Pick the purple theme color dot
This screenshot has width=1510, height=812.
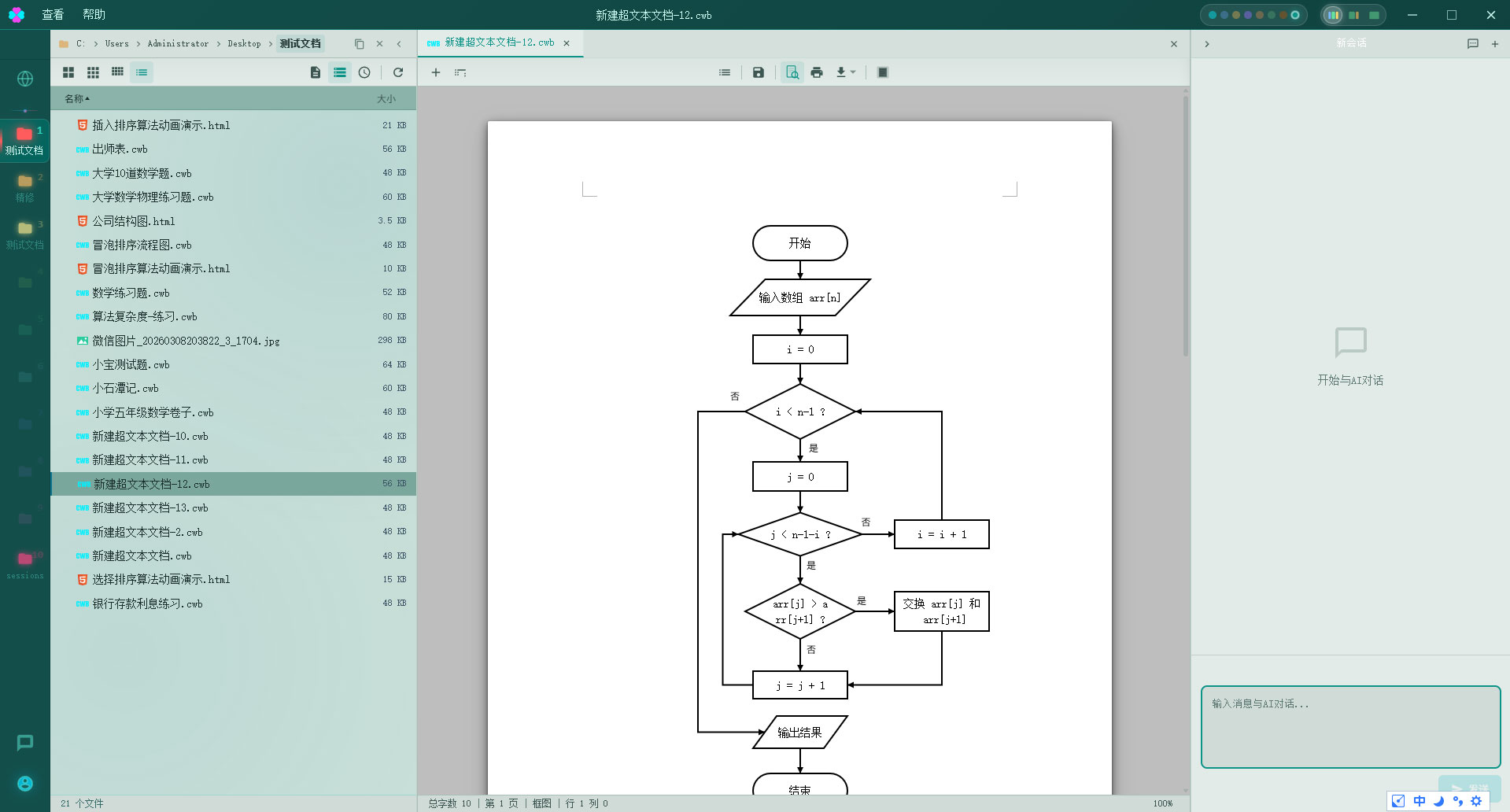[1247, 15]
